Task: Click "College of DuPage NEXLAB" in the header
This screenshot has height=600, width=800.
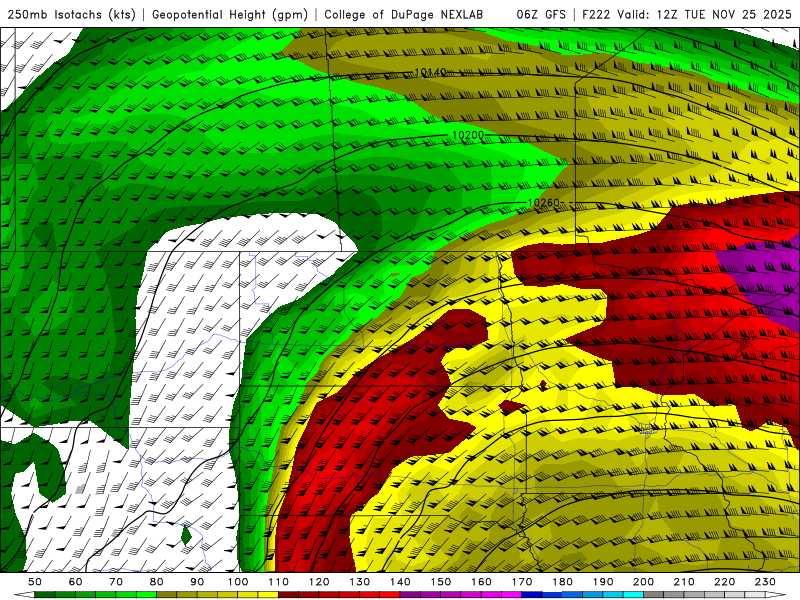Action: click(x=403, y=14)
